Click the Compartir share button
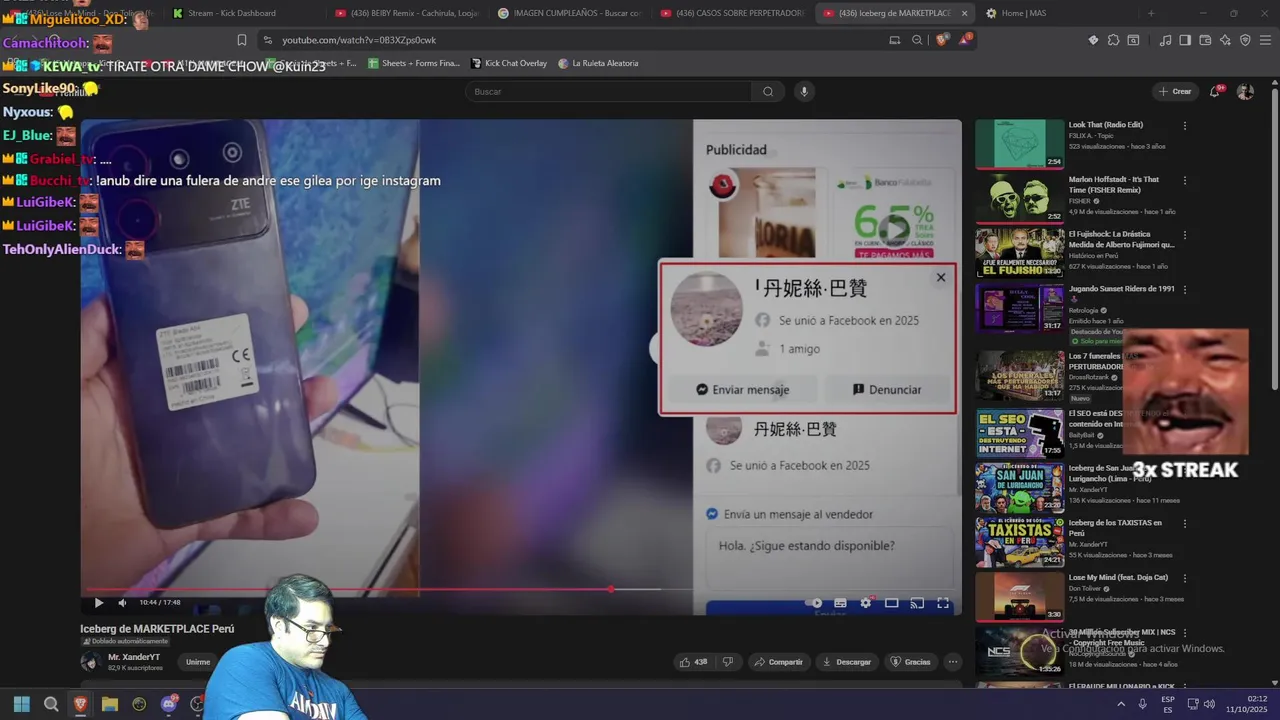Screen dimensions: 1280x720 [x=778, y=662]
